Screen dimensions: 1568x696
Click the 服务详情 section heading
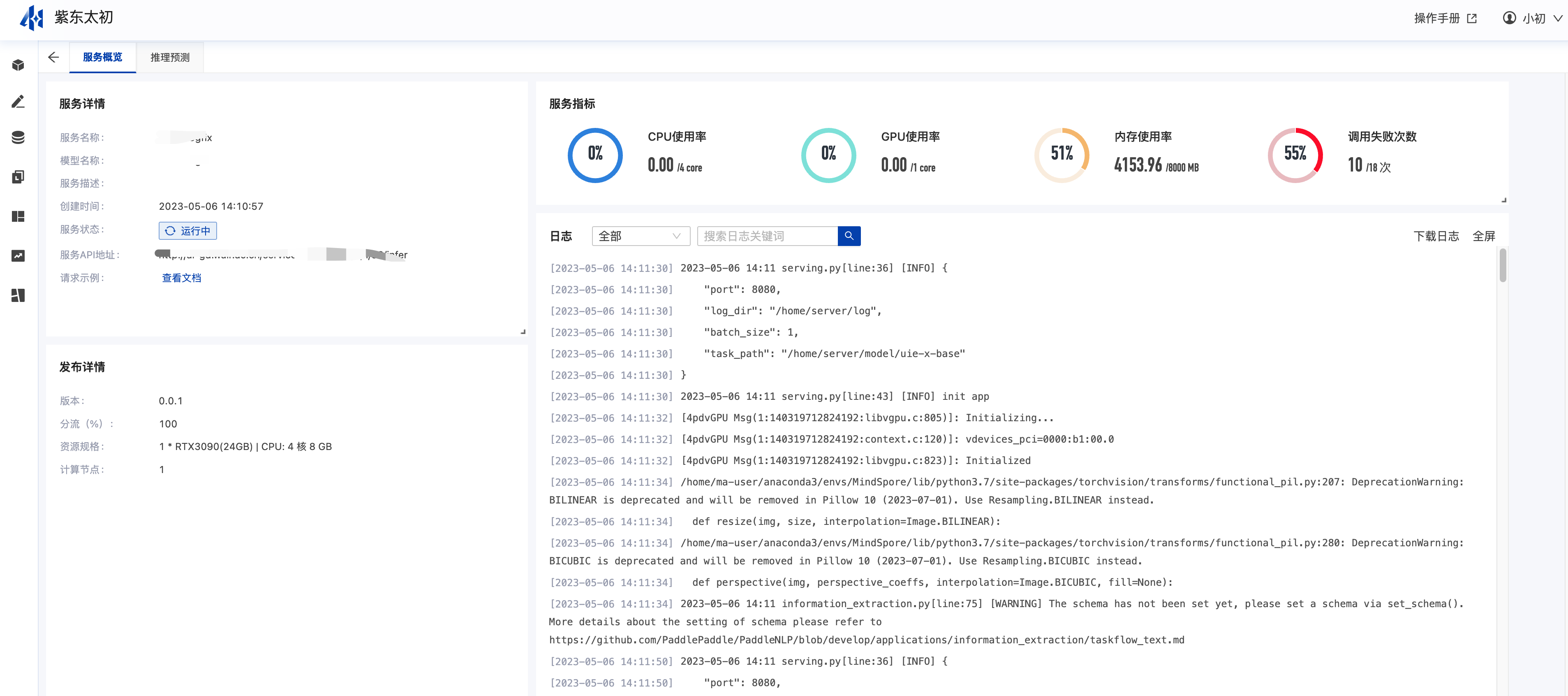click(81, 104)
